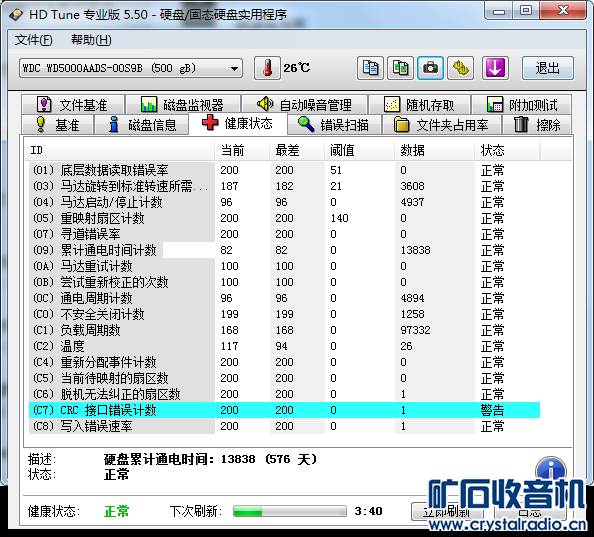
Task: Click the 3:40 refresh countdown
Action: 369,511
